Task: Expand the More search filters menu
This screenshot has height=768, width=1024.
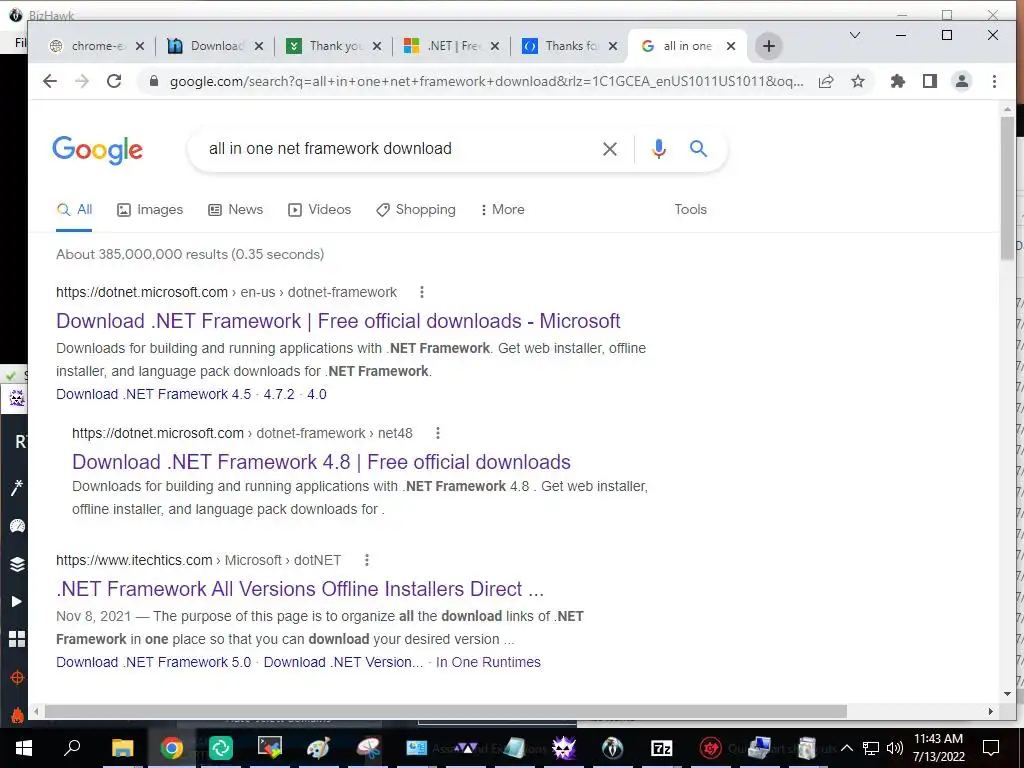Action: [503, 210]
